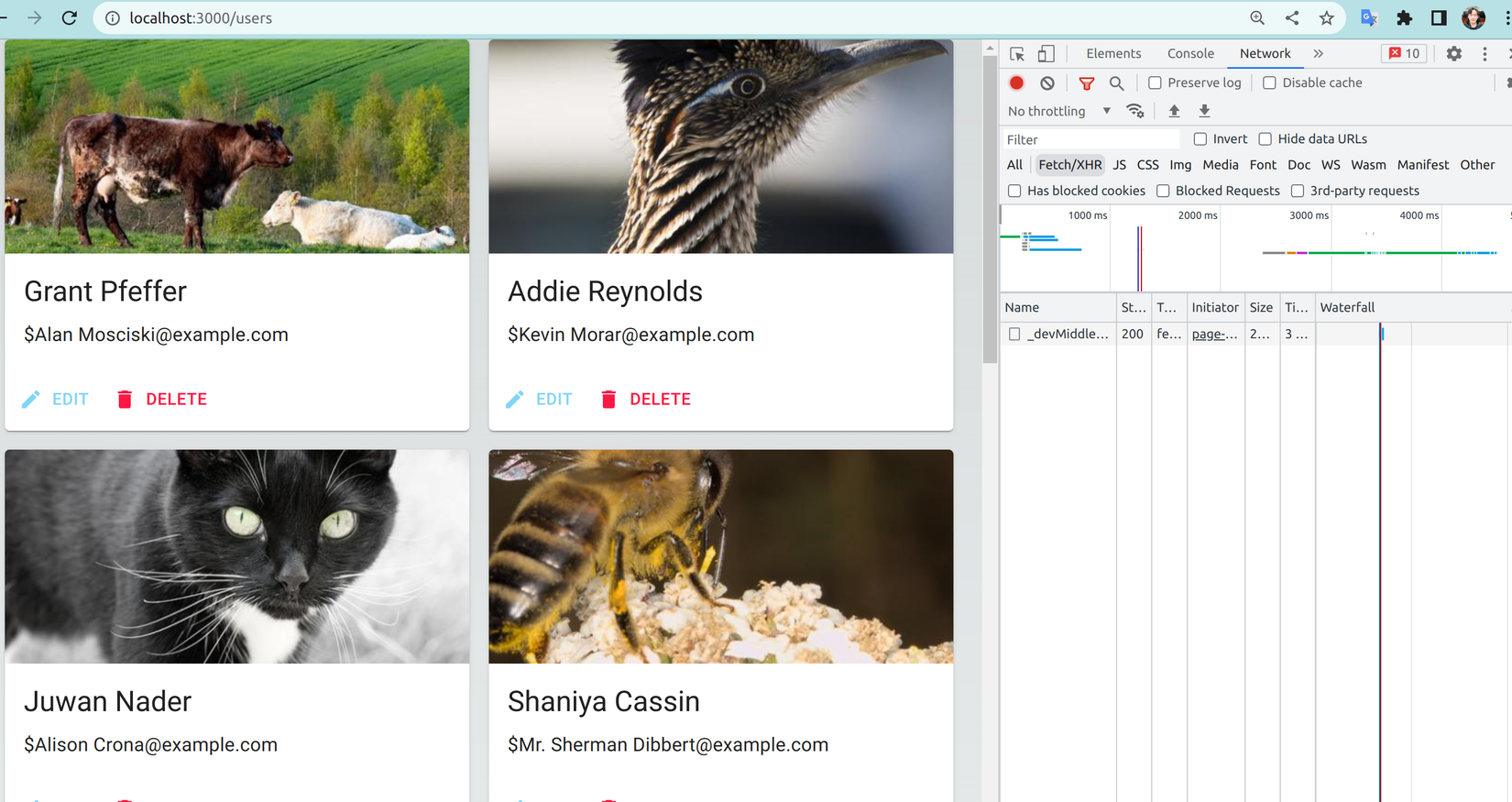Expand the more DevTools tabs chevron
Screen dimensions: 1512x802
coord(1318,53)
